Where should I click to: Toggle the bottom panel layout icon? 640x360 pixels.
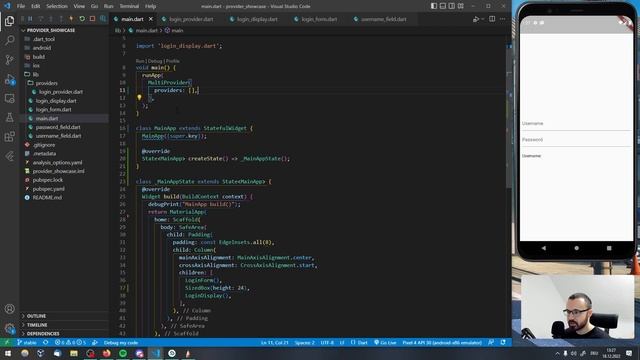pyautogui.click(x=443, y=6)
